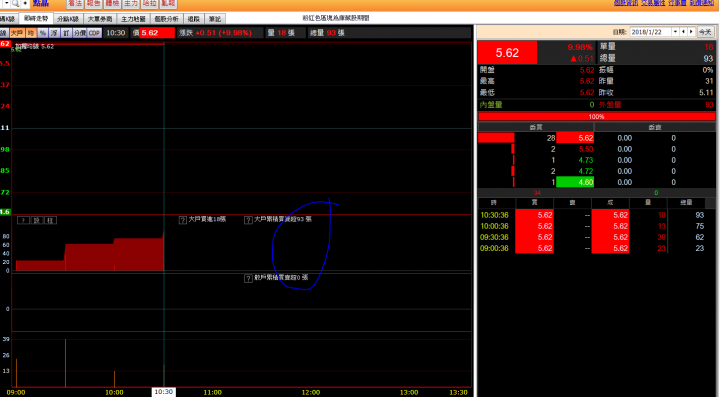Screen dimensions: 720x397
Task: Toggle the 訂 chart option
Action: pos(67,33)
